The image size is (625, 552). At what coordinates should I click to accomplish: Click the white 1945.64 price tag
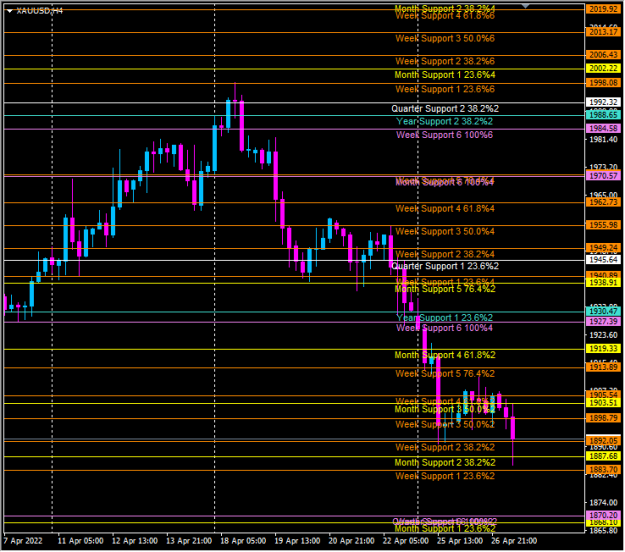603,259
